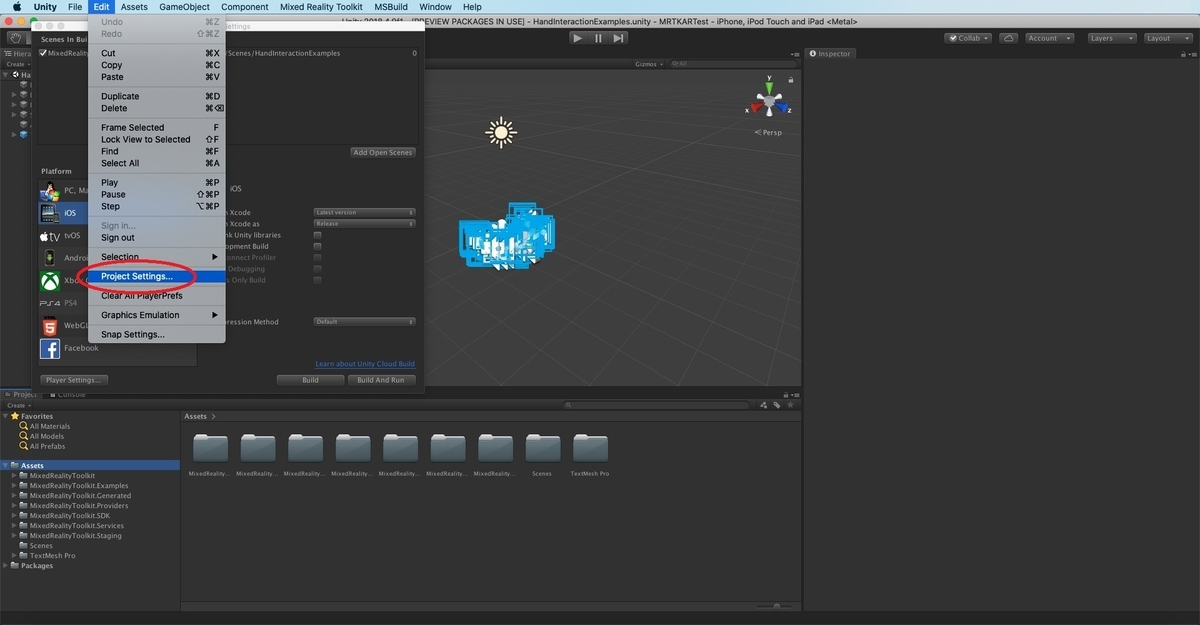
Task: Click the sun directional light gizmo
Action: (500, 132)
